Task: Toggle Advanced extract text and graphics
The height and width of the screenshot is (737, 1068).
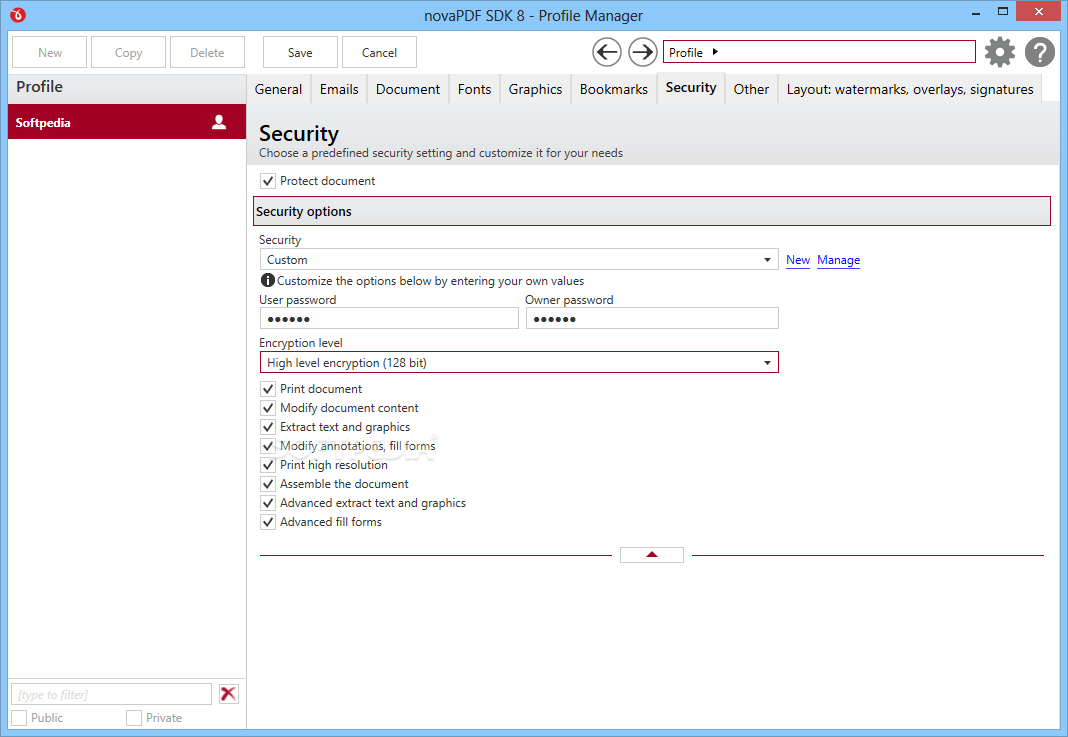Action: coord(268,503)
